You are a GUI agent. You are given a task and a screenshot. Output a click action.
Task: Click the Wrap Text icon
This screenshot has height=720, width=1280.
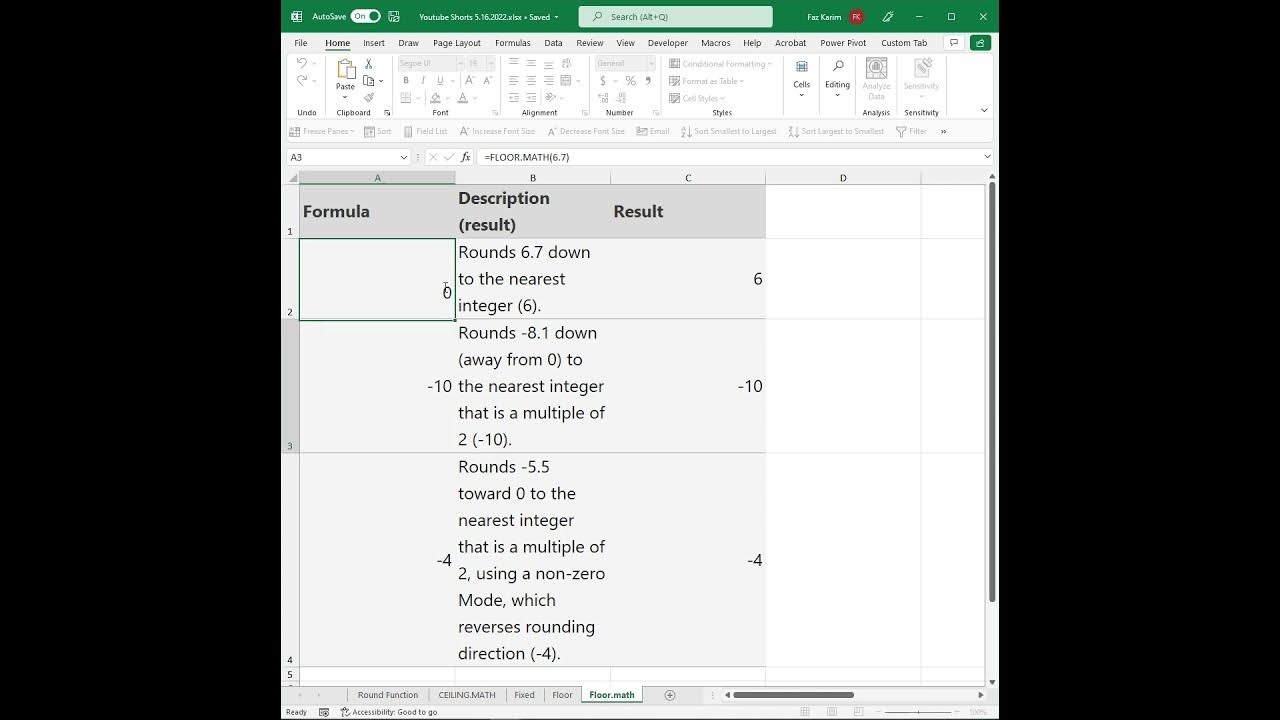click(566, 64)
